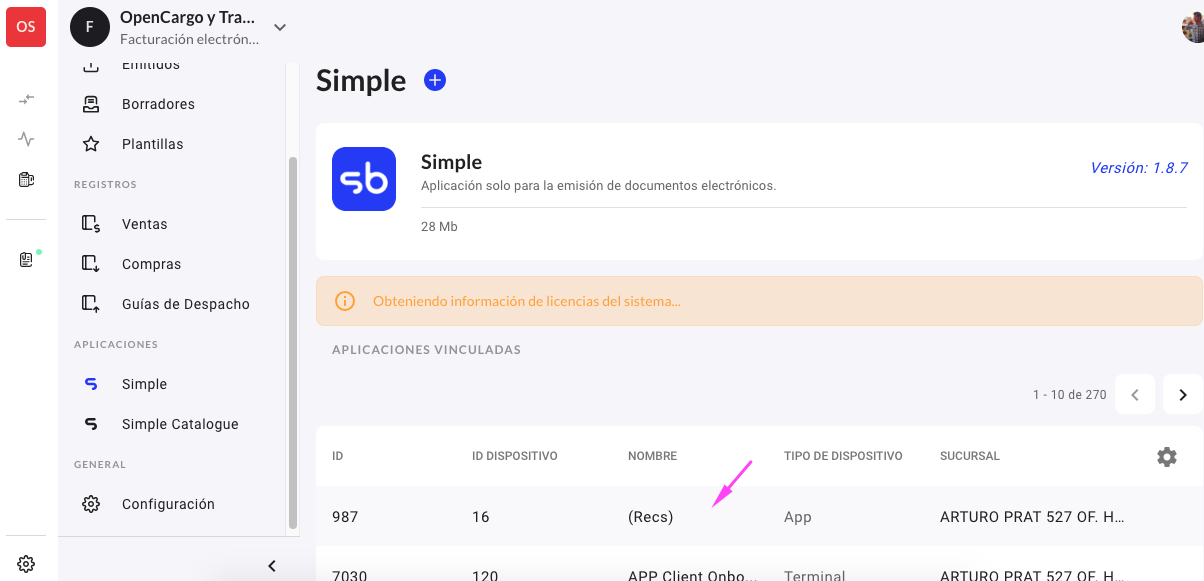The width and height of the screenshot is (1204, 581).
Task: Click the table column settings gear icon
Action: (1167, 457)
